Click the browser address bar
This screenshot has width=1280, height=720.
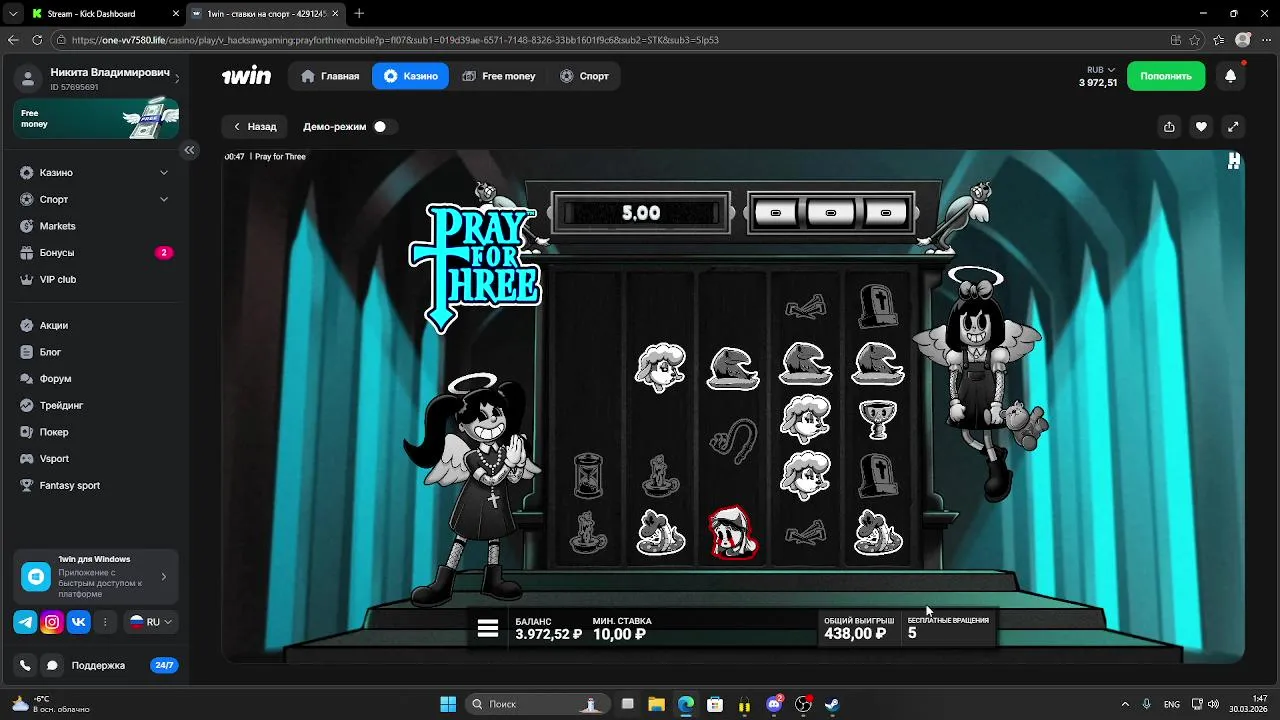pyautogui.click(x=610, y=40)
